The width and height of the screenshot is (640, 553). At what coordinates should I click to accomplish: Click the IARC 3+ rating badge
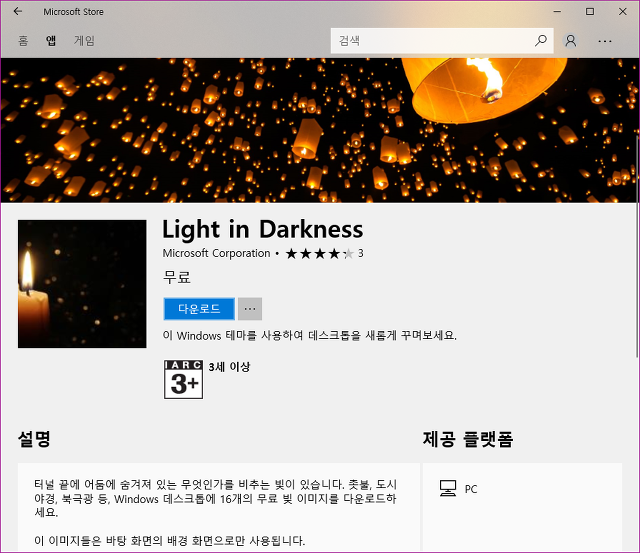click(x=183, y=379)
